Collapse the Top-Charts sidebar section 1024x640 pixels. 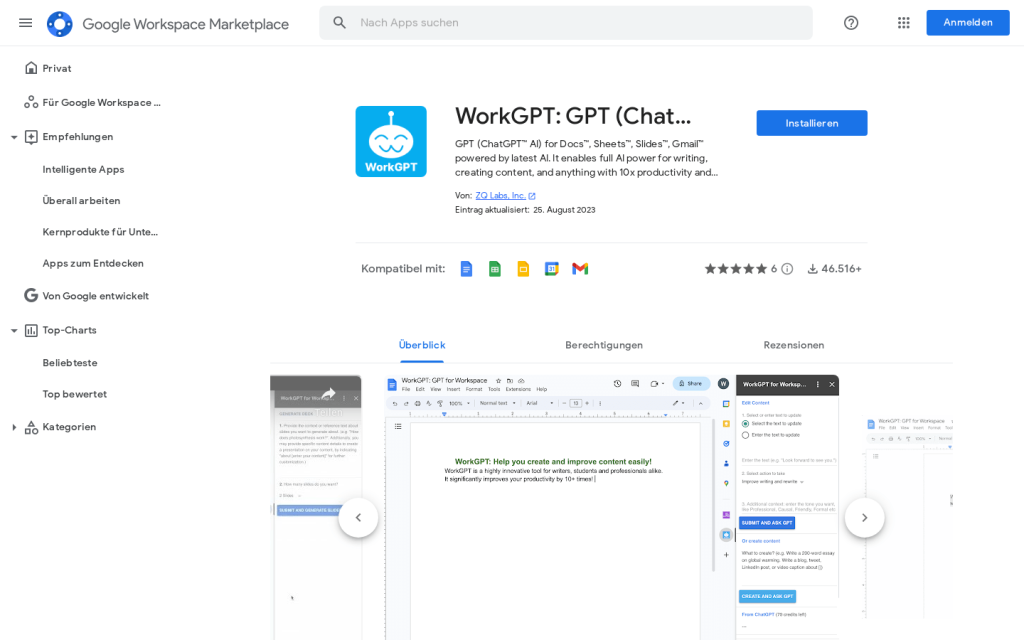(14, 331)
